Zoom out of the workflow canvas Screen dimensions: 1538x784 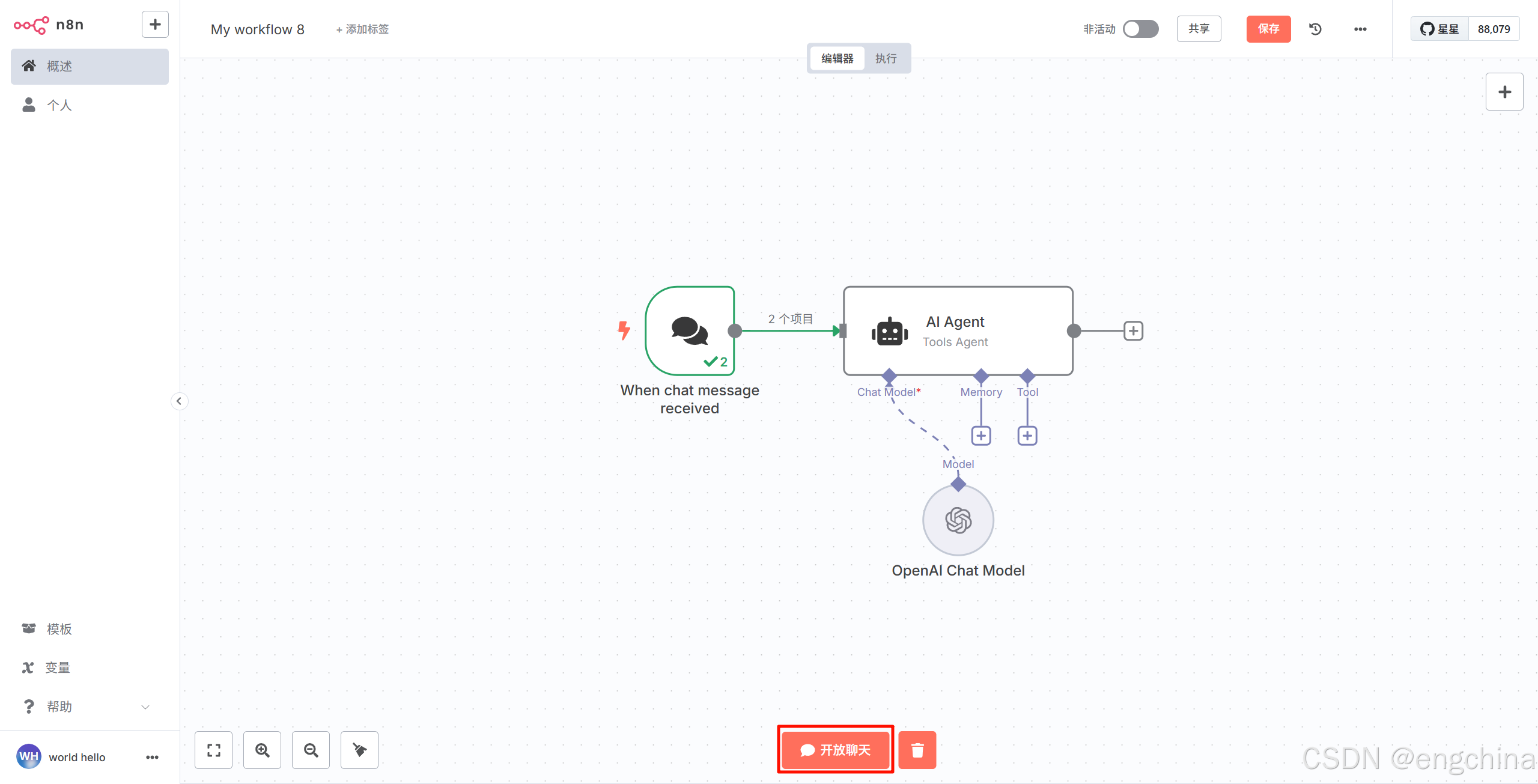pos(311,750)
